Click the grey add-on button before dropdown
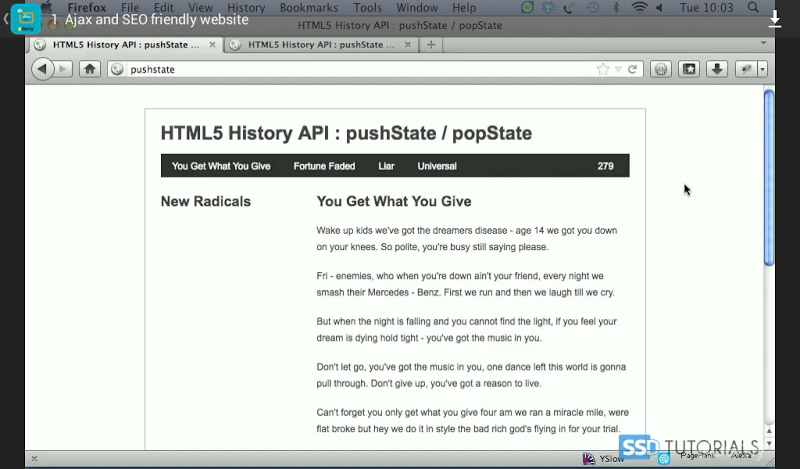 click(746, 69)
